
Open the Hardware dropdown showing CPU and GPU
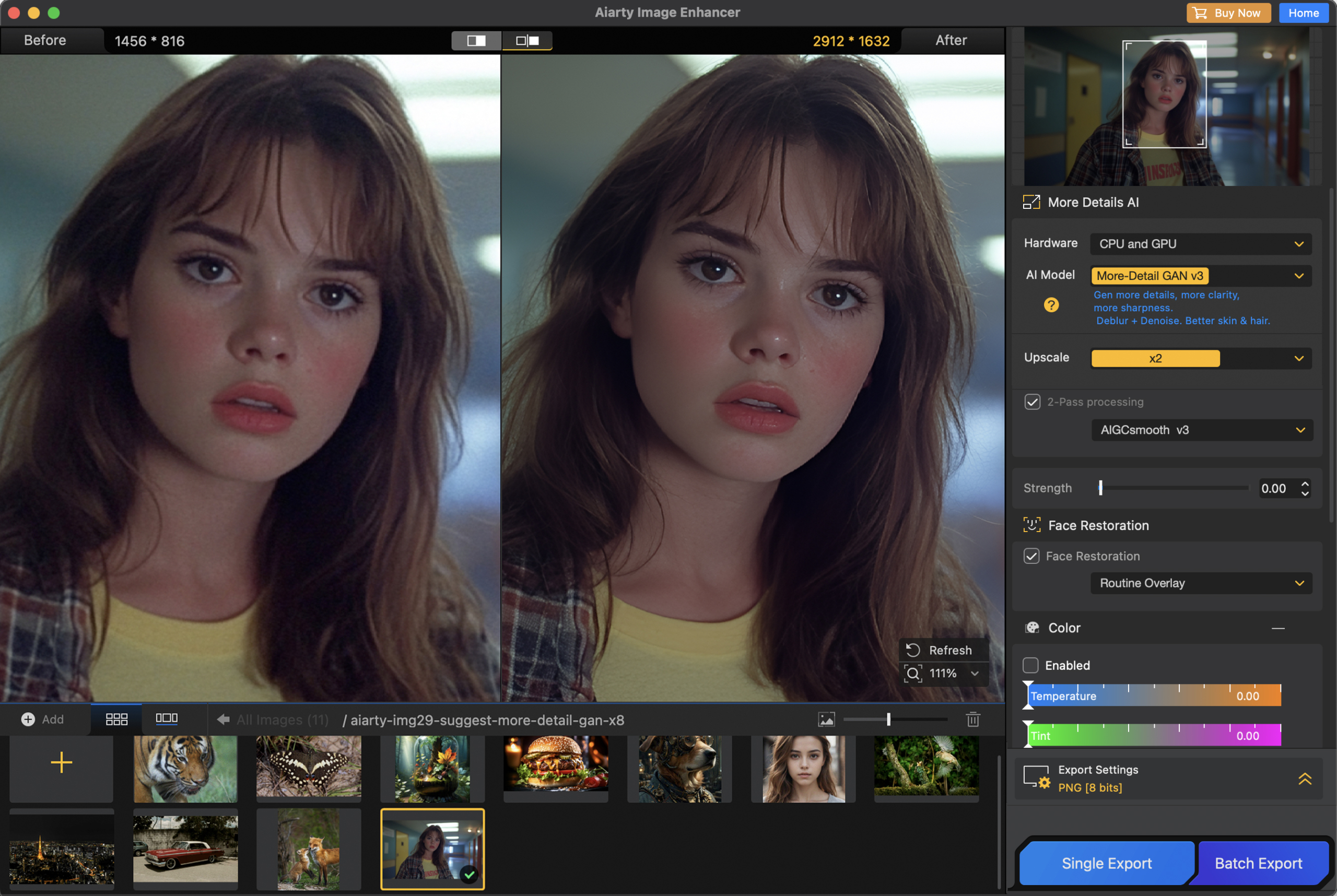[x=1199, y=243]
